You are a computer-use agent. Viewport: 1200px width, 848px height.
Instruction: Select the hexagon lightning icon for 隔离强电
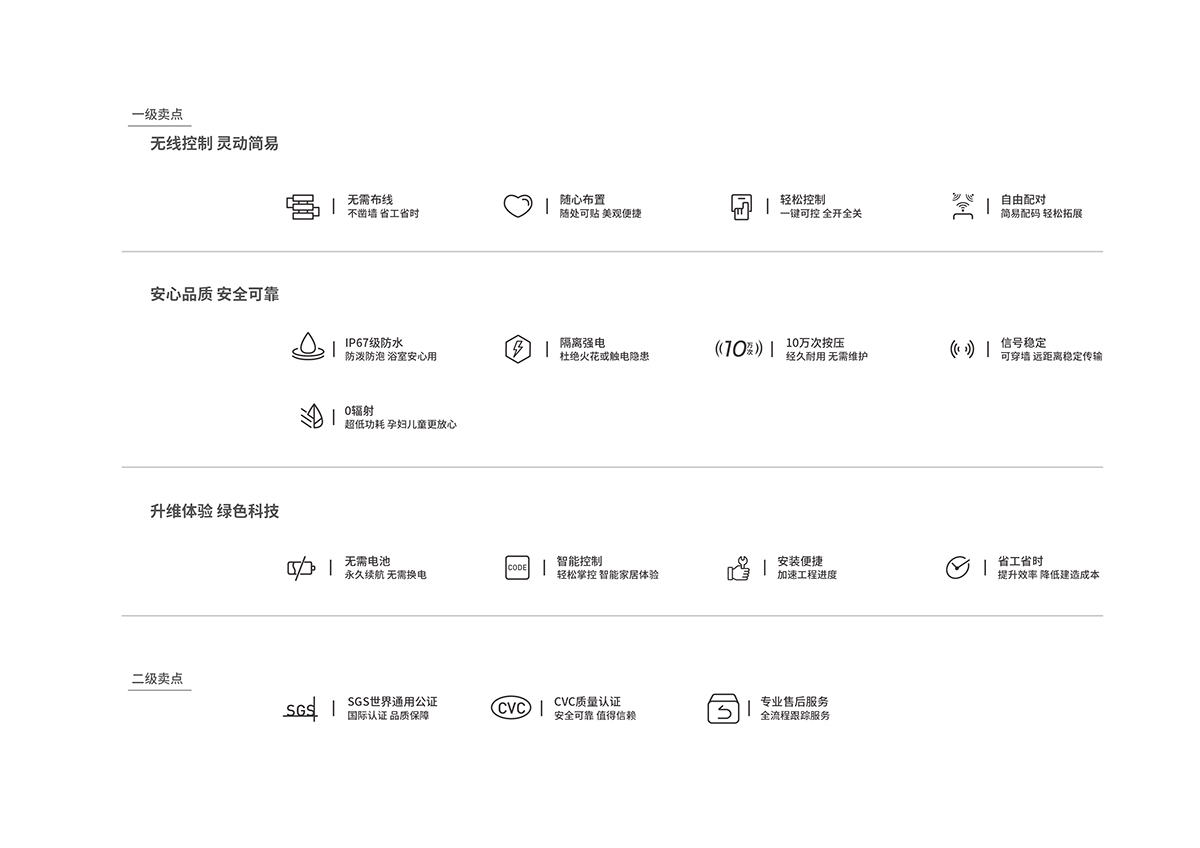[517, 349]
